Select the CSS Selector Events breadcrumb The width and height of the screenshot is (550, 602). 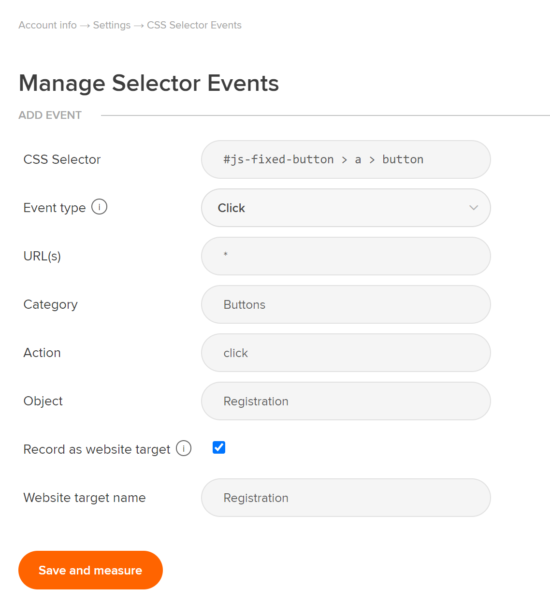point(194,25)
